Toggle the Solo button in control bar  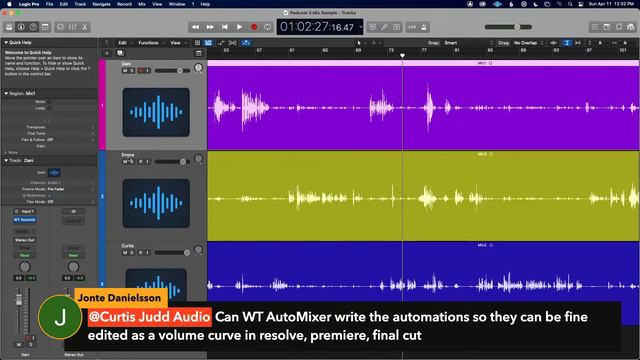pyautogui.click(x=396, y=27)
